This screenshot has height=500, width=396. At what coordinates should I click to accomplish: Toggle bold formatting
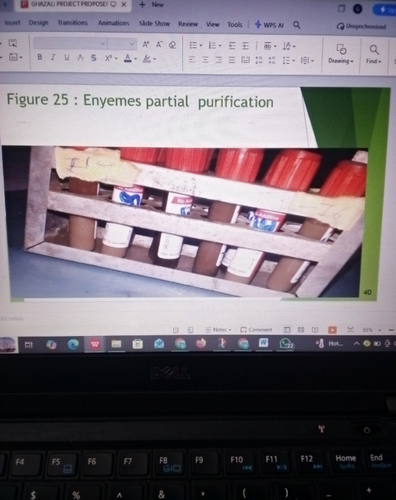click(x=40, y=57)
